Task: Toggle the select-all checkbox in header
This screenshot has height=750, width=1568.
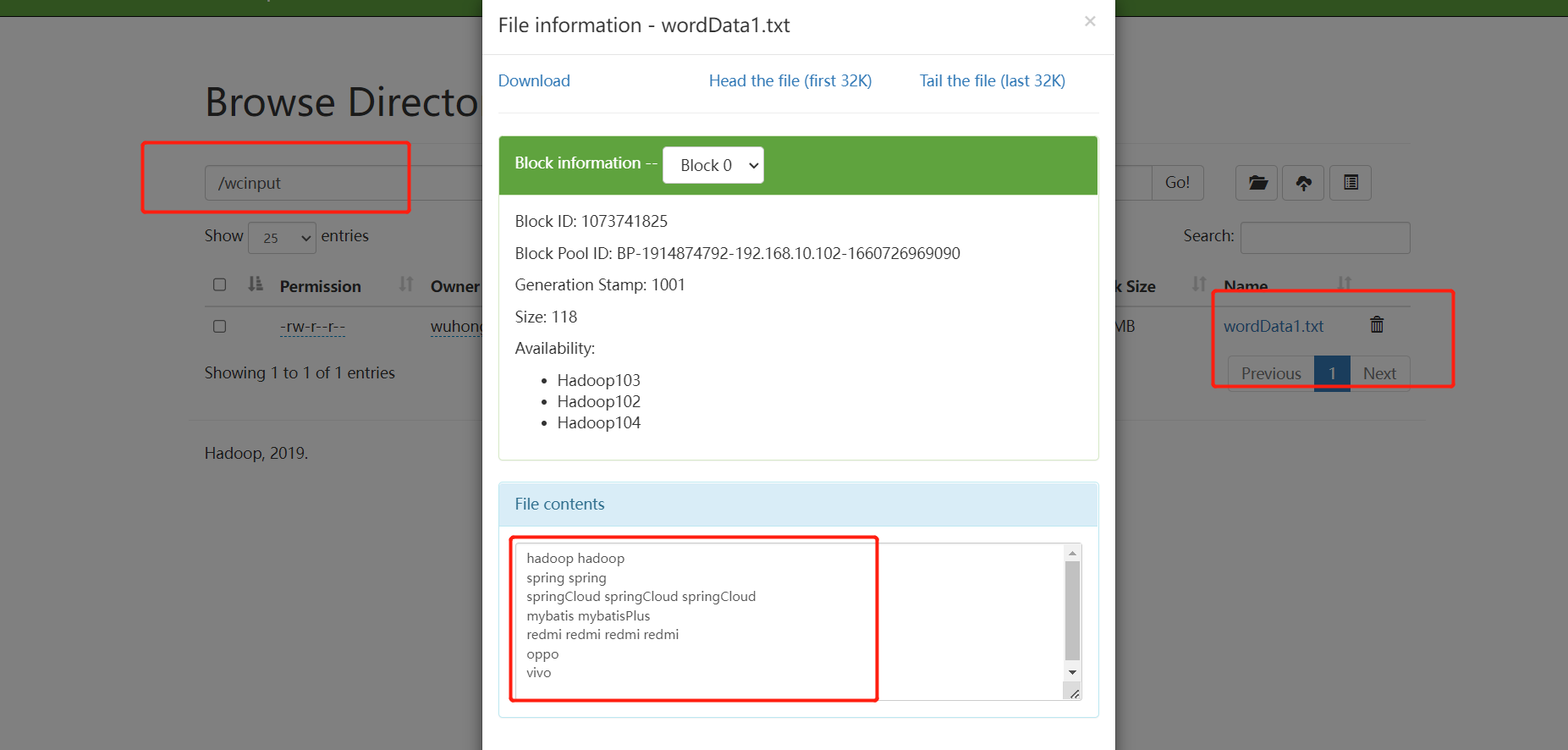Action: [x=220, y=285]
